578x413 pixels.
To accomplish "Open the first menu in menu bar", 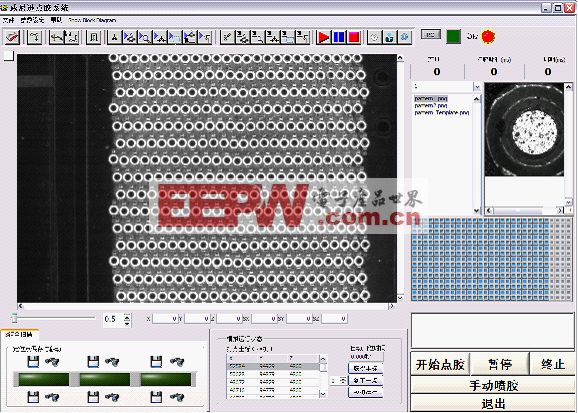I will point(8,20).
